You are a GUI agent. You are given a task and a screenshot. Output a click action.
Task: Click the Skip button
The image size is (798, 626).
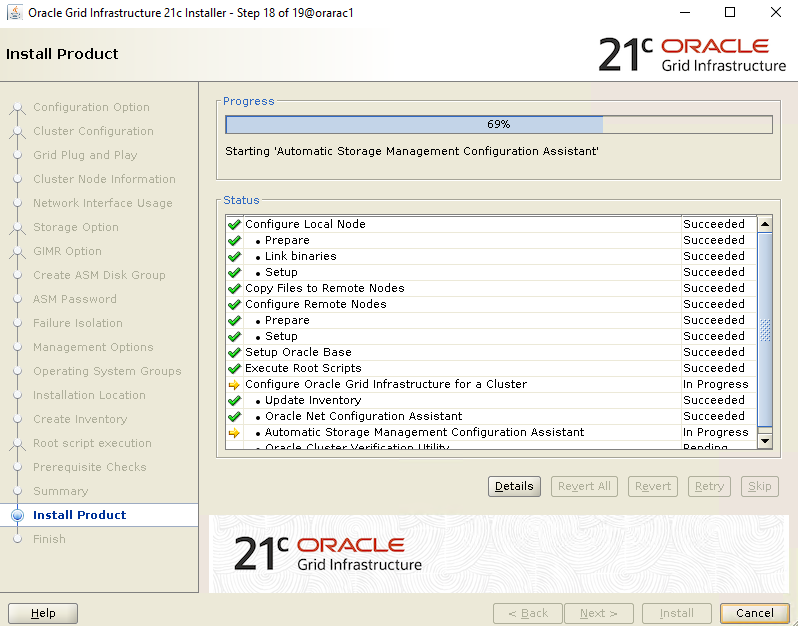tap(760, 486)
